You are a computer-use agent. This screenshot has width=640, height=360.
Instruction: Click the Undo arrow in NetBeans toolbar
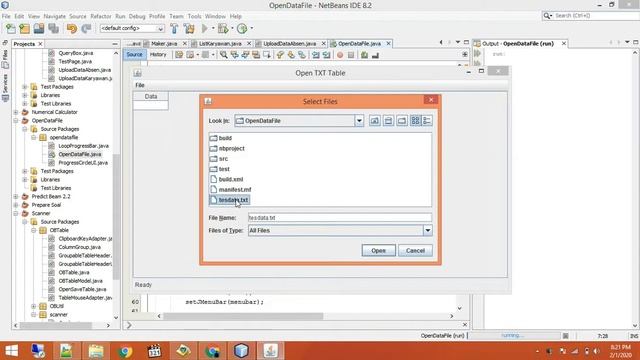point(72,29)
